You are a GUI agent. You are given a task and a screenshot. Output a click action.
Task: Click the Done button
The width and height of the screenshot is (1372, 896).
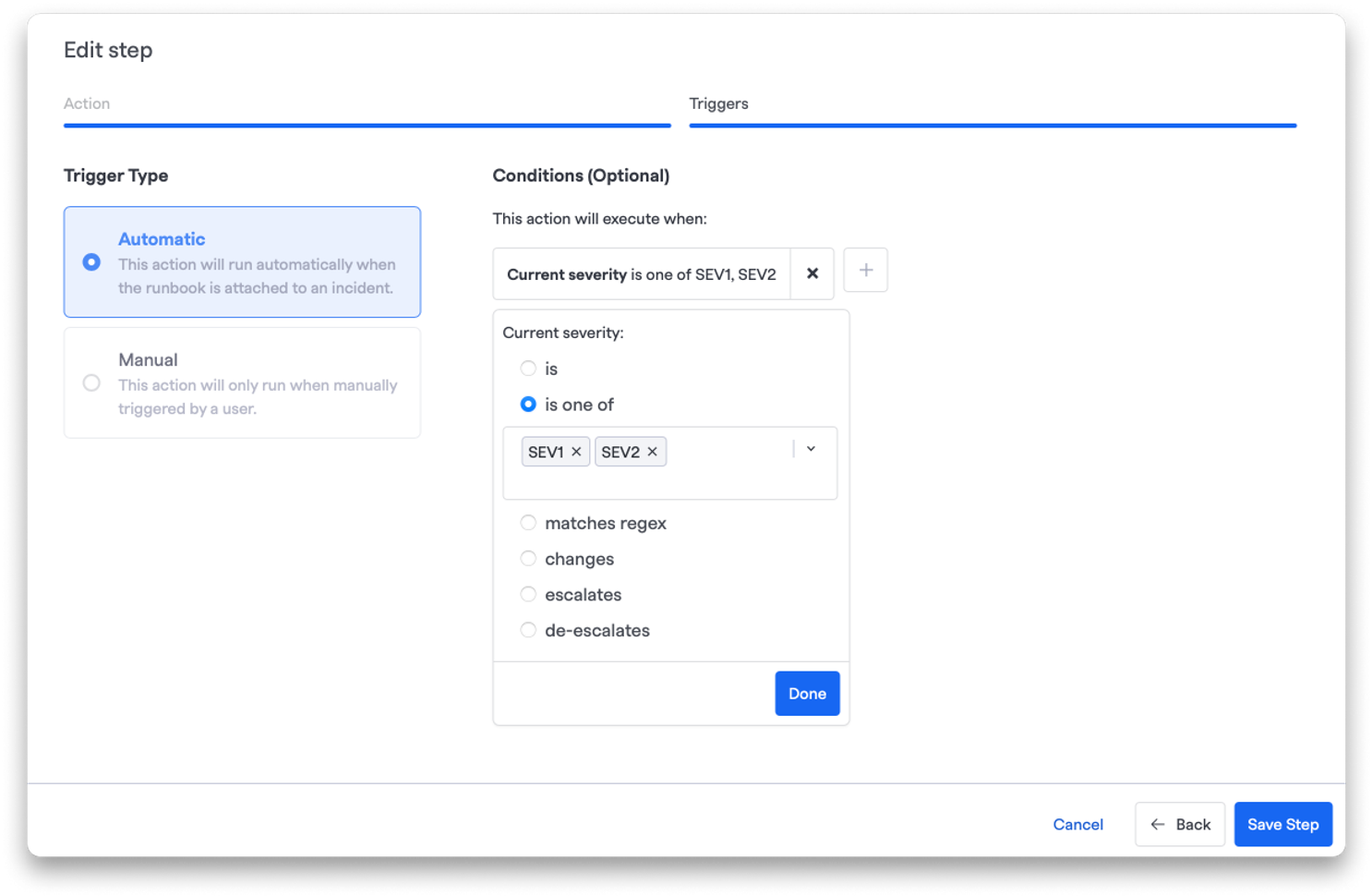807,694
